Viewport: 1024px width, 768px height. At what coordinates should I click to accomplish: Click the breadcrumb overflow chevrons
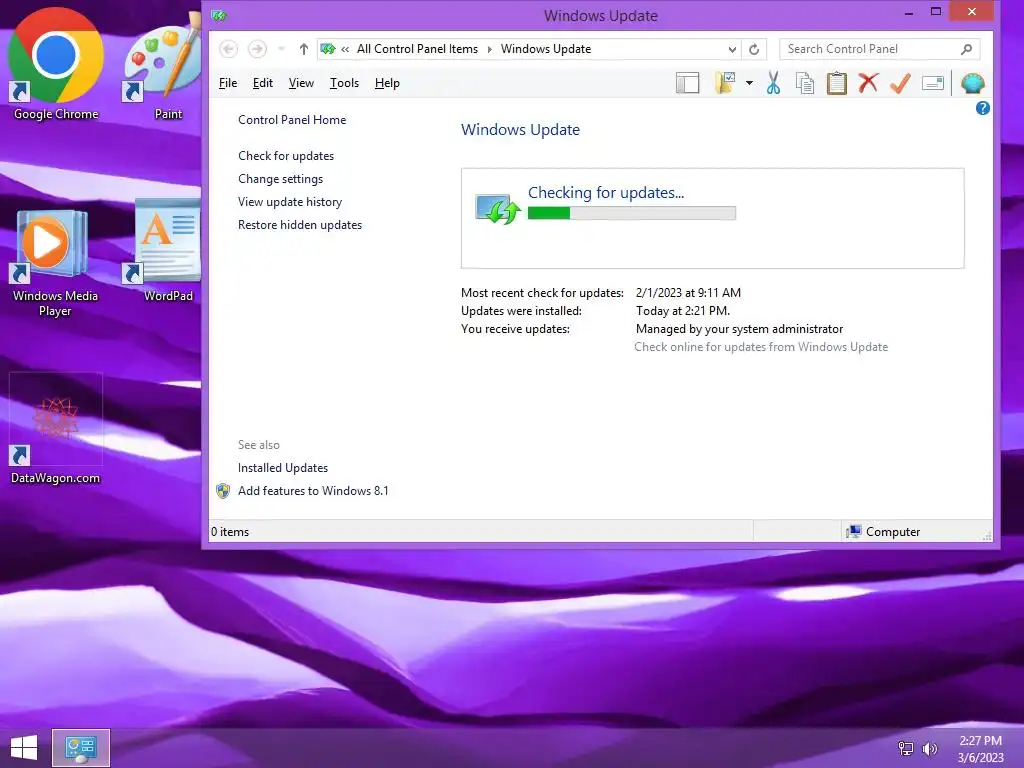[x=345, y=49]
